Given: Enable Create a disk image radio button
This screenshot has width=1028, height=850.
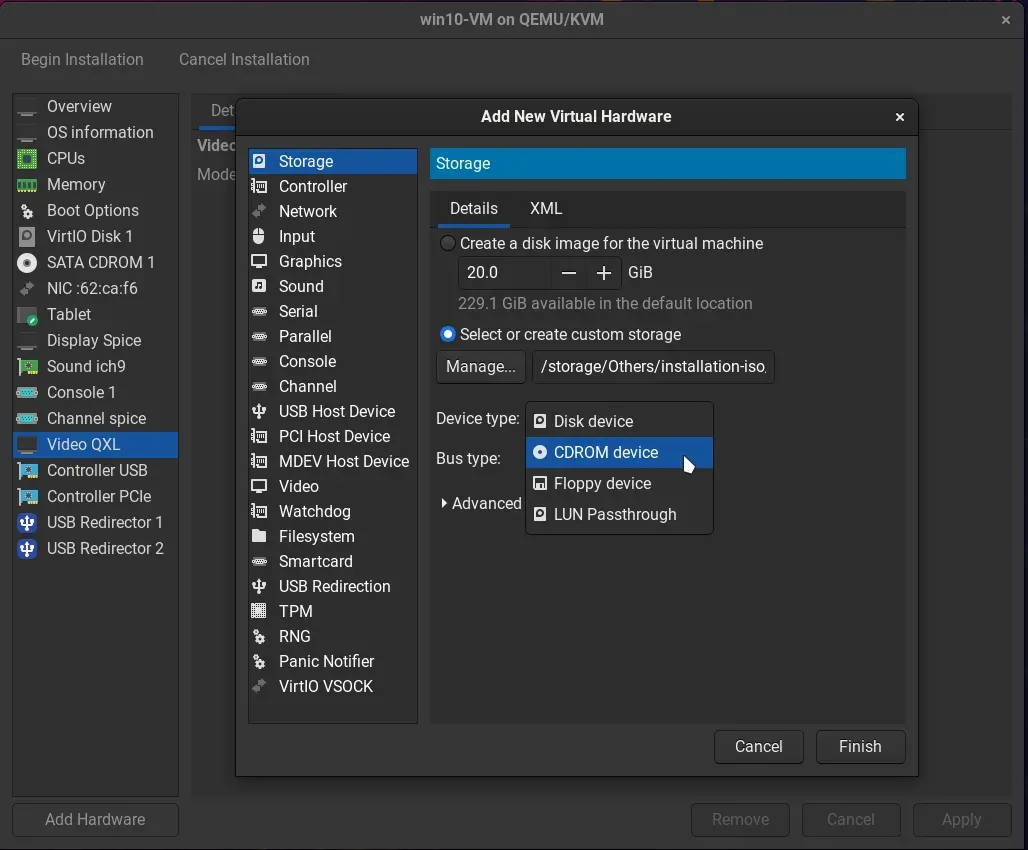Looking at the screenshot, I should (x=448, y=243).
